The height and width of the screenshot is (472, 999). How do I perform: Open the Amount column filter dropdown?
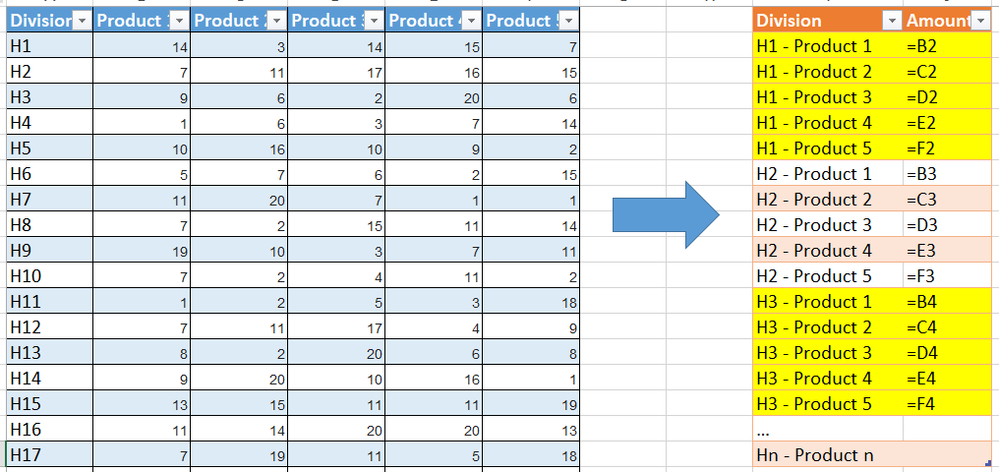pyautogui.click(x=979, y=22)
